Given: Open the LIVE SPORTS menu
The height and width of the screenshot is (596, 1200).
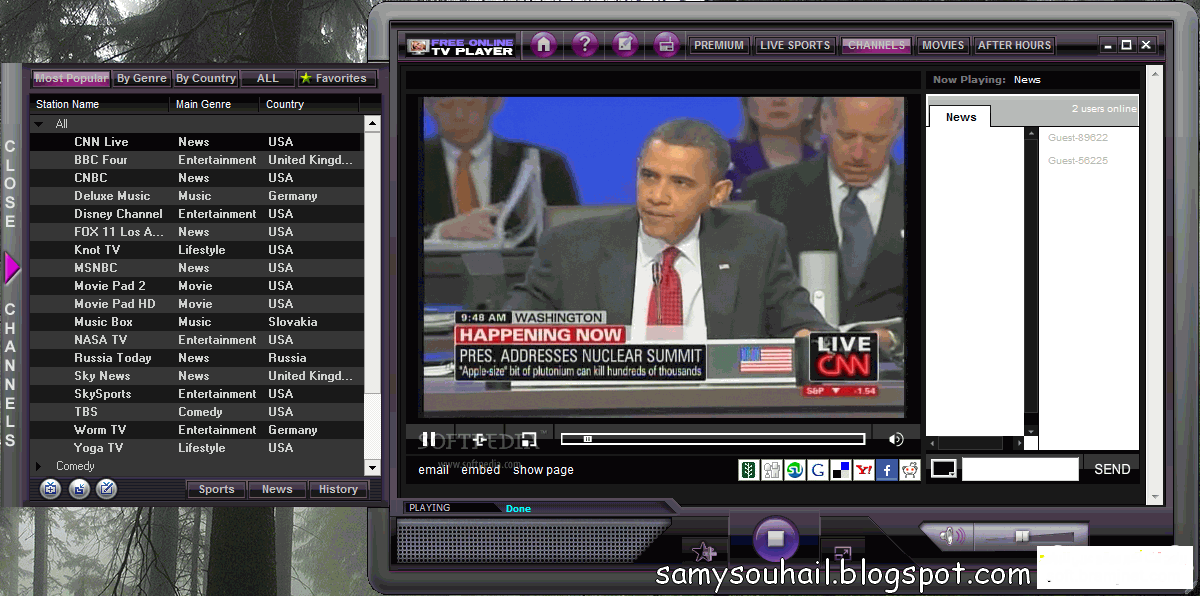Looking at the screenshot, I should click(x=795, y=45).
